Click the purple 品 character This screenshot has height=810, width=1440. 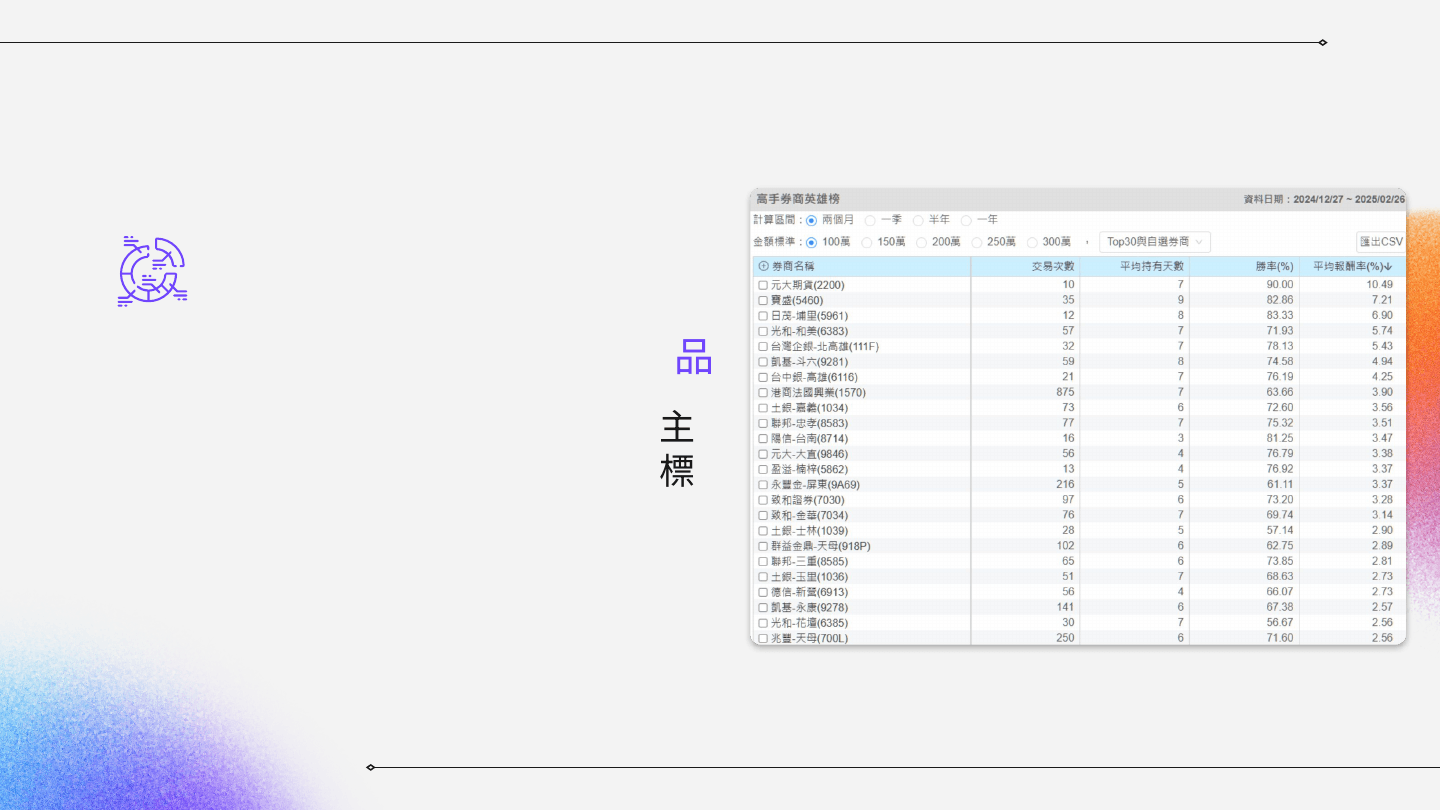coord(693,357)
